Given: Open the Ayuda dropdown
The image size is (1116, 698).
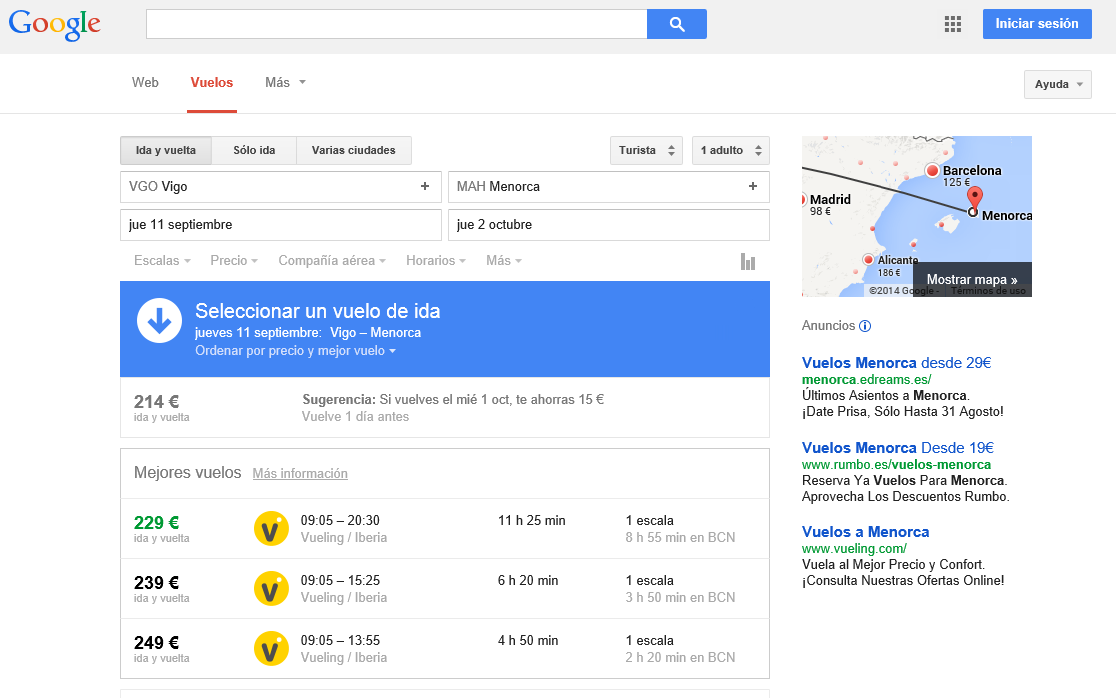Looking at the screenshot, I should click(x=1058, y=84).
